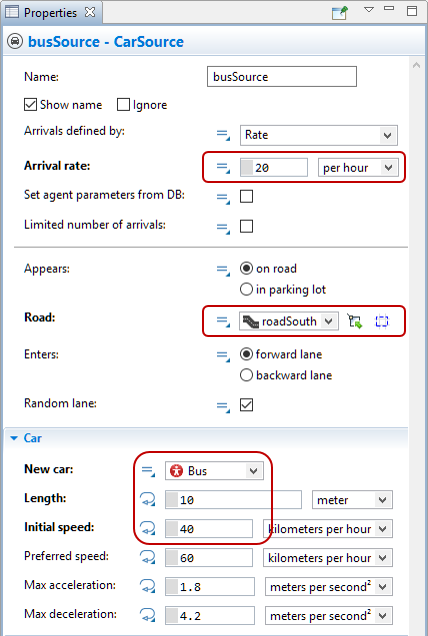This screenshot has width=428, height=636.
Task: Open the Arrivals defined by Rate dropdown
Action: pyautogui.click(x=318, y=135)
